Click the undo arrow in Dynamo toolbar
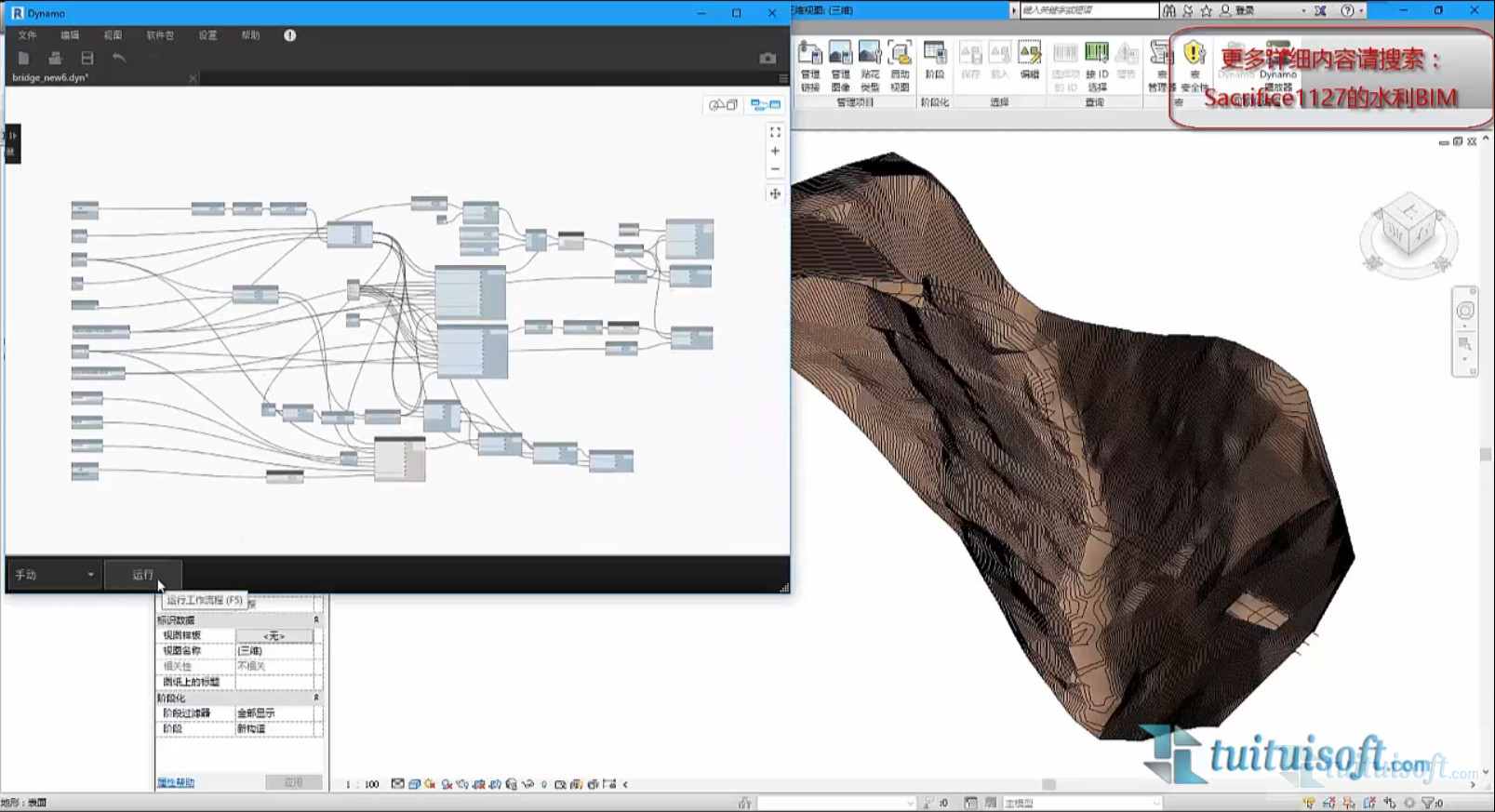1495x812 pixels. coord(119,58)
